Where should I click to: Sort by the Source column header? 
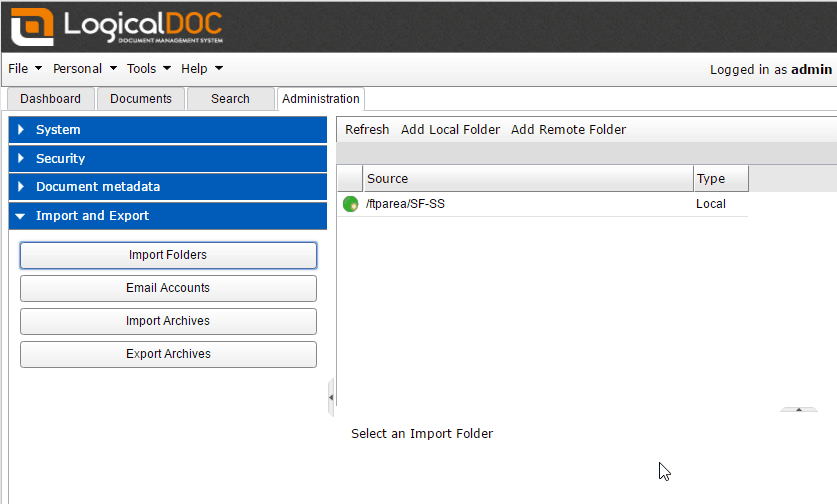pos(528,178)
